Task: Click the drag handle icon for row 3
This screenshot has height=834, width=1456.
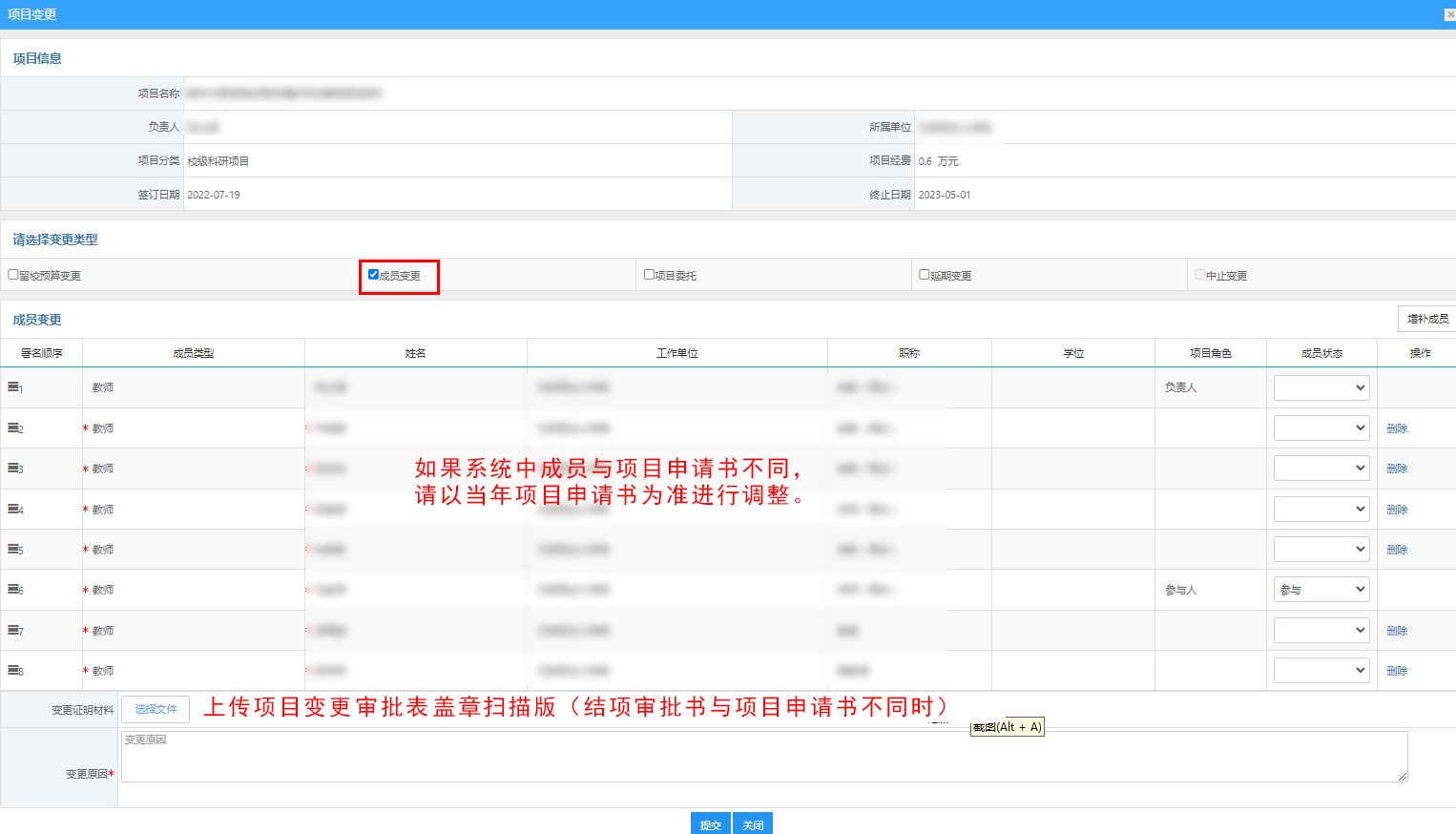Action: pyautogui.click(x=14, y=468)
